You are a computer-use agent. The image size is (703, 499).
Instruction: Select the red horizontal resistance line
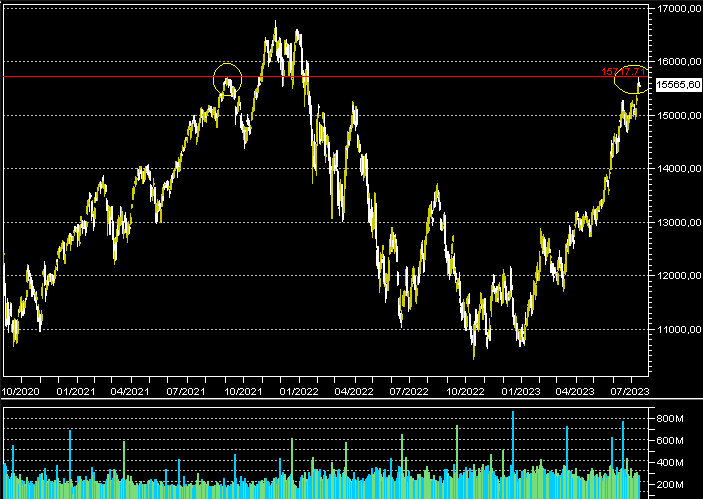click(x=325, y=77)
